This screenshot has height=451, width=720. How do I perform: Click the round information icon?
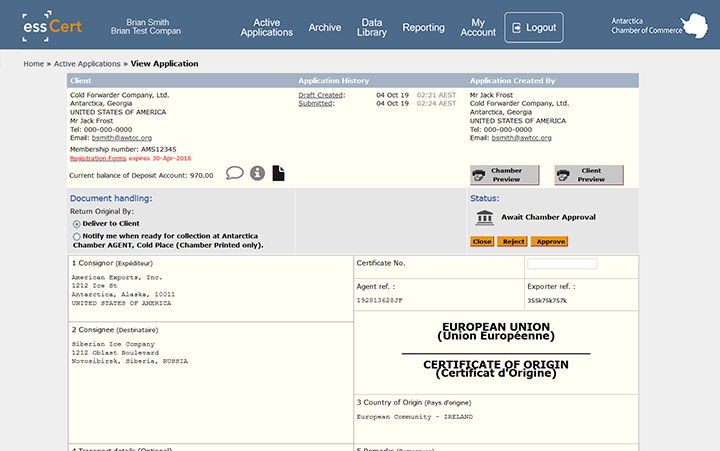coord(257,173)
